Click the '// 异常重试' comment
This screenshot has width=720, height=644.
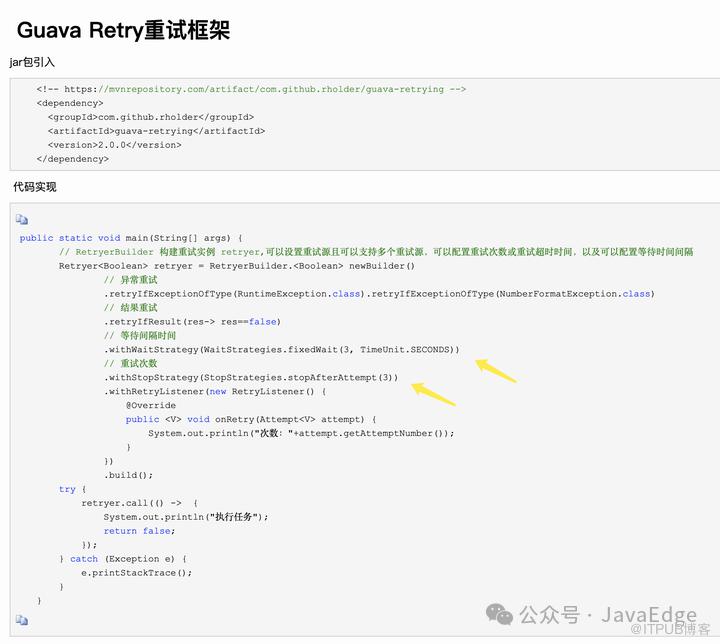(x=130, y=280)
